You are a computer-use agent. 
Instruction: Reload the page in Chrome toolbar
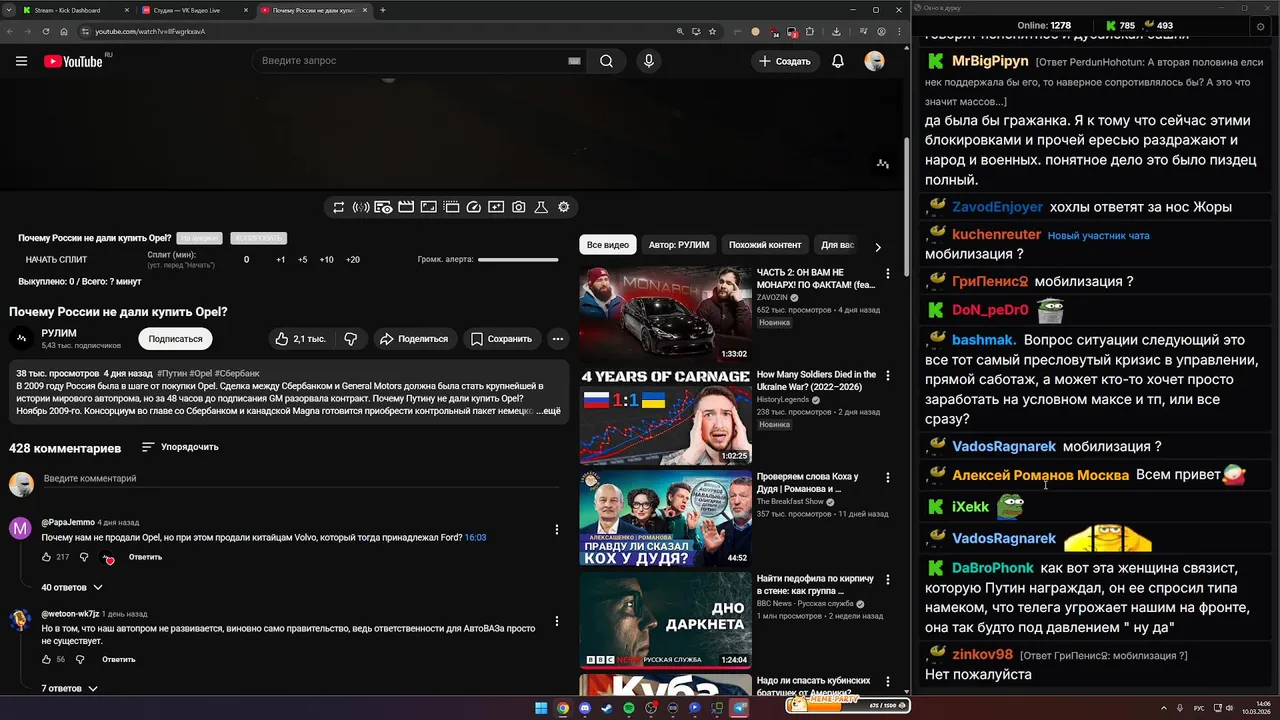[46, 31]
